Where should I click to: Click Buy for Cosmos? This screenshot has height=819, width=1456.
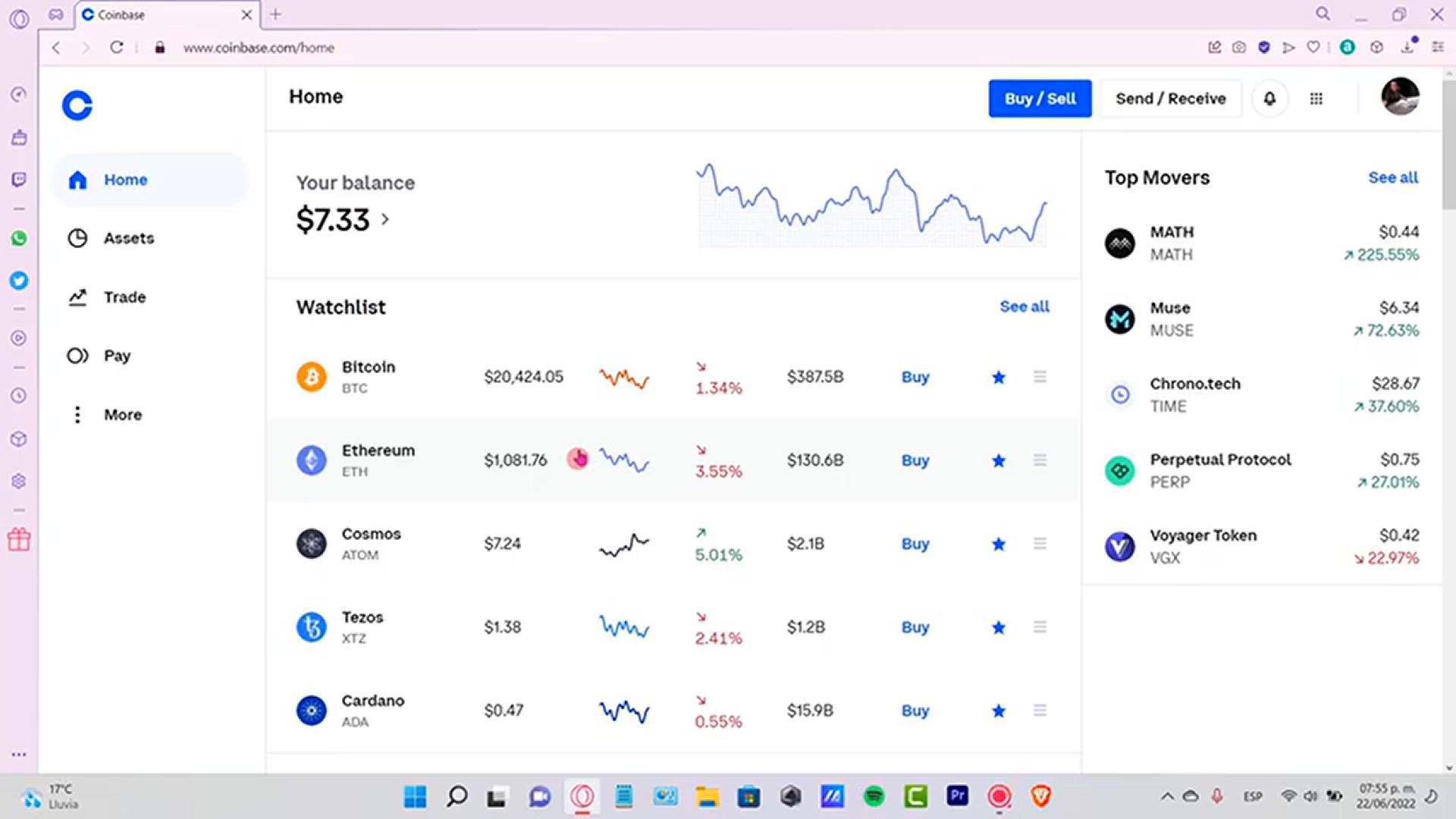(x=915, y=544)
